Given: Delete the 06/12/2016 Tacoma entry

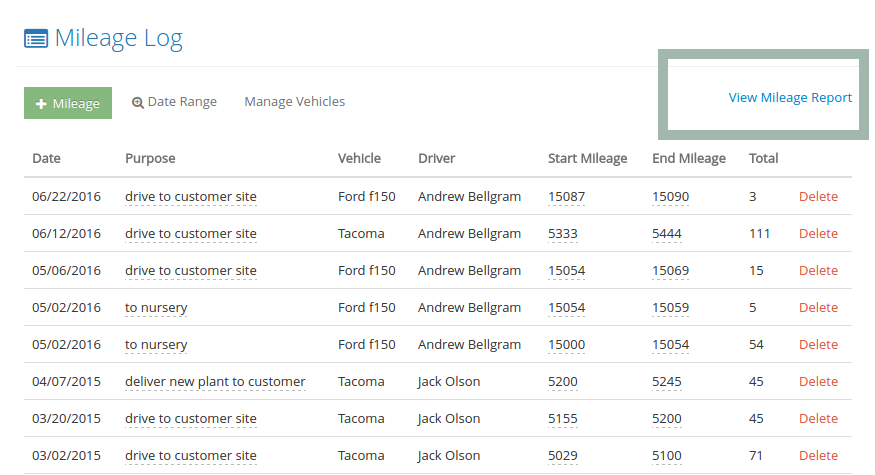Looking at the screenshot, I should point(818,233).
